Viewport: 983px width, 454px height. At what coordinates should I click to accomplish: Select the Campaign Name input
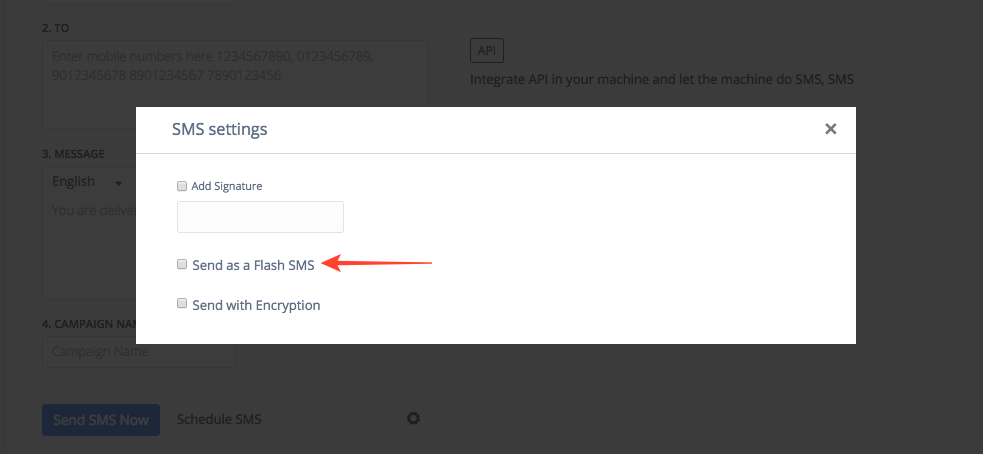(139, 352)
